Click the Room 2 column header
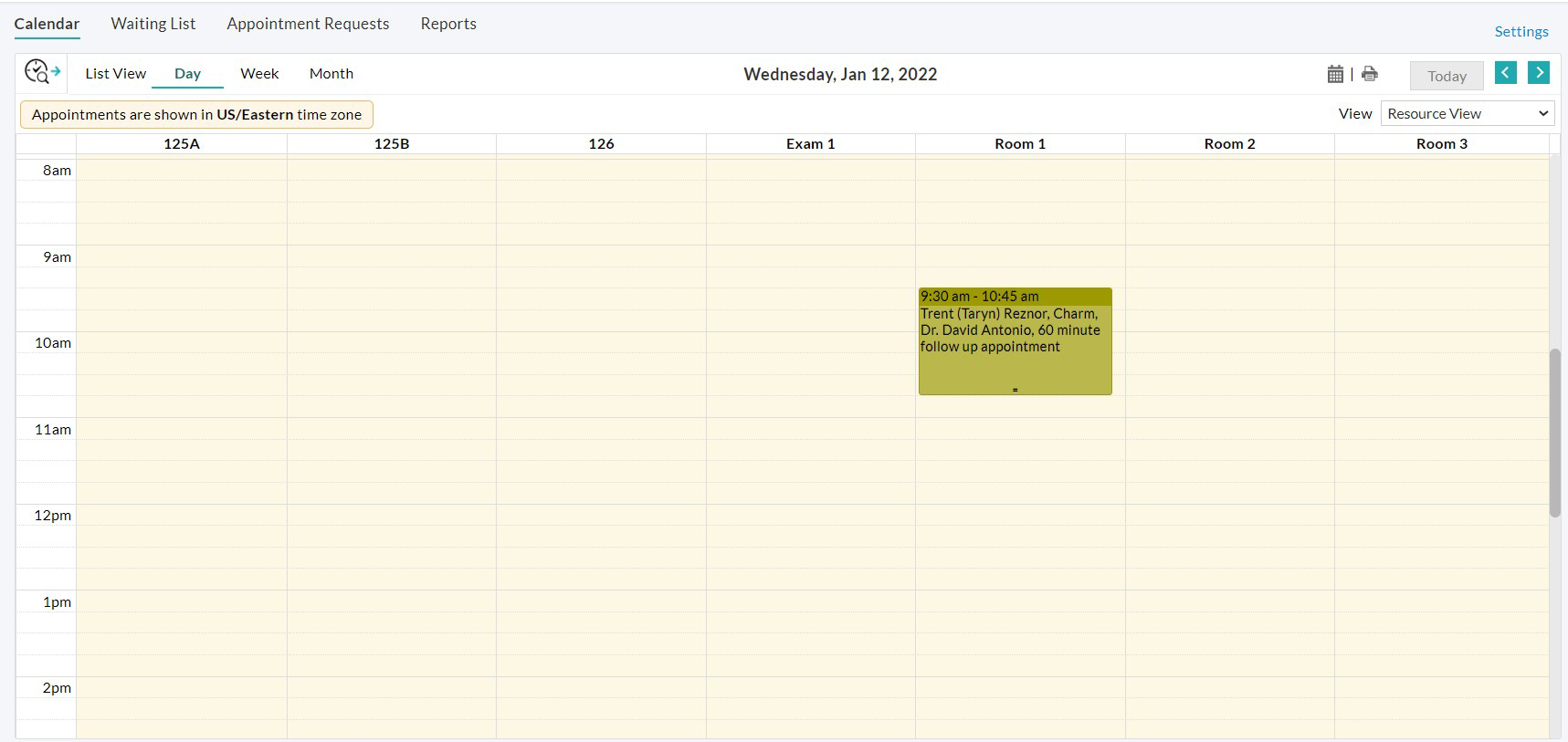This screenshot has width=1568, height=742. [1229, 144]
